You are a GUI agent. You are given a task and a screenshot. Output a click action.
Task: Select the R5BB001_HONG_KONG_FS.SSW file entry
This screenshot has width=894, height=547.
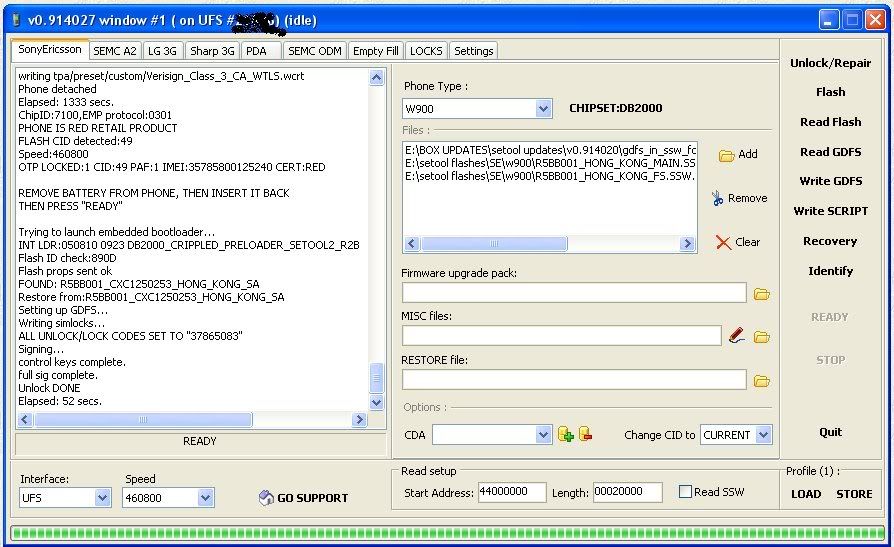550,176
